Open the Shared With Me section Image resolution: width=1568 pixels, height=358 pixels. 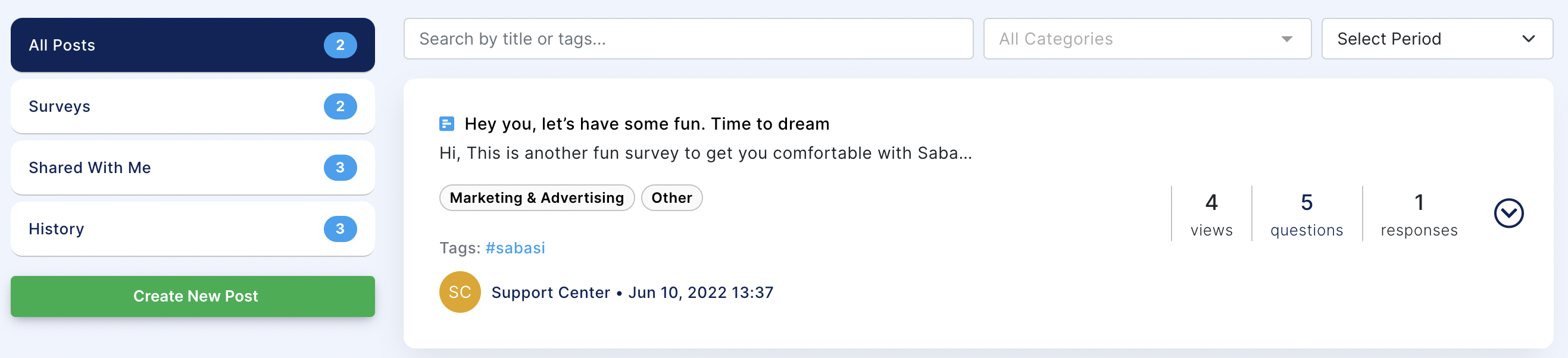click(x=192, y=168)
